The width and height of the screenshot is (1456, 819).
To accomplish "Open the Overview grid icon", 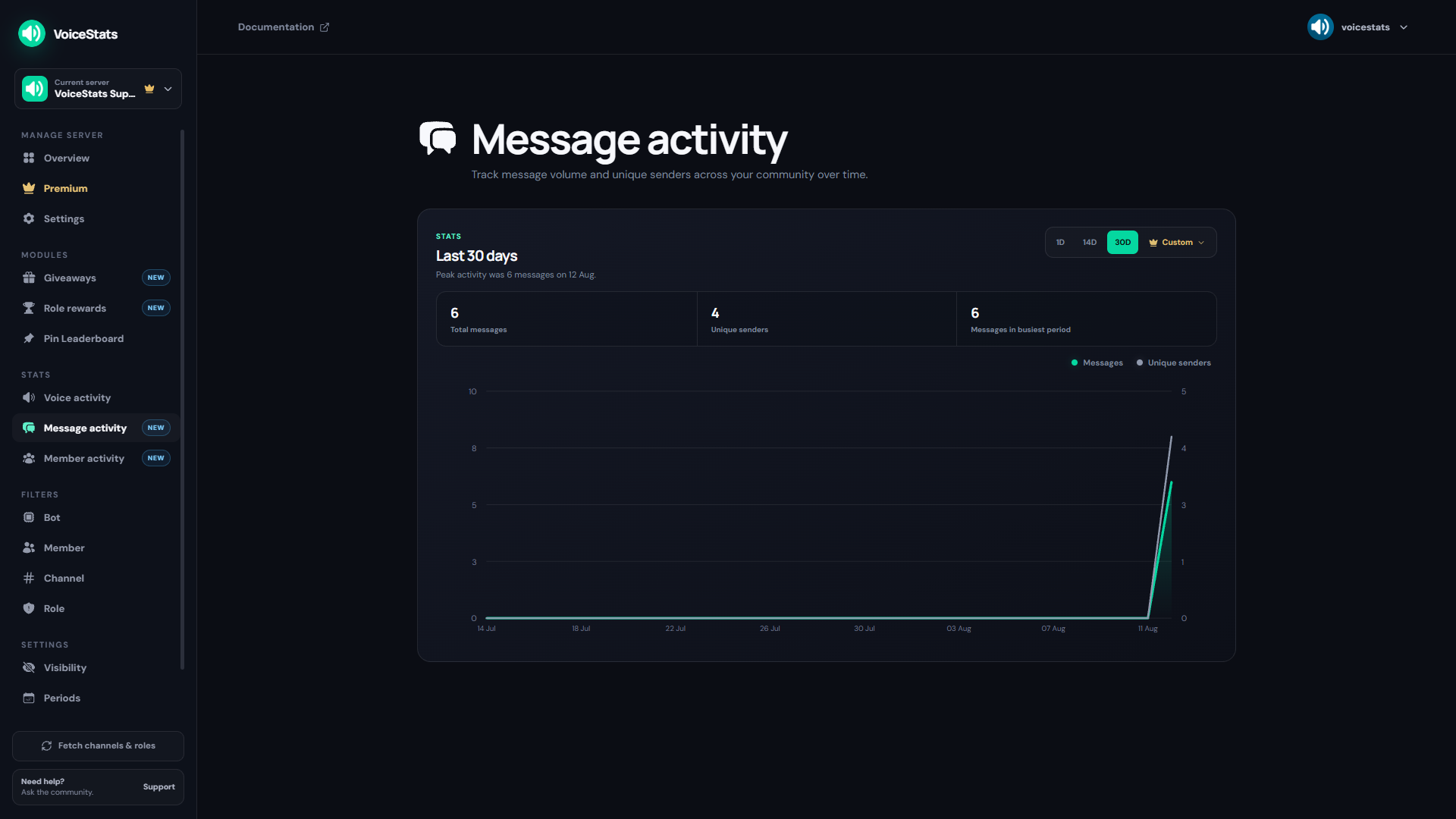I will click(29, 158).
